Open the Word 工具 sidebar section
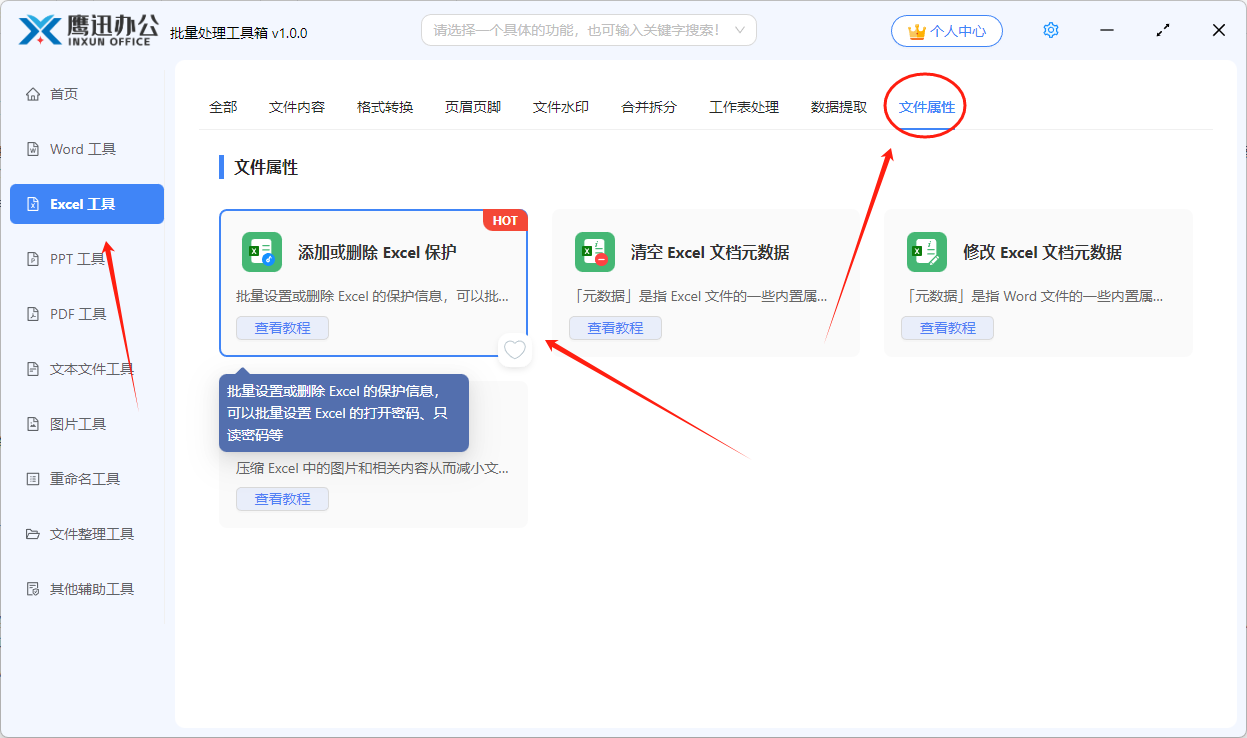Screen dimensions: 1247x738 (84, 148)
